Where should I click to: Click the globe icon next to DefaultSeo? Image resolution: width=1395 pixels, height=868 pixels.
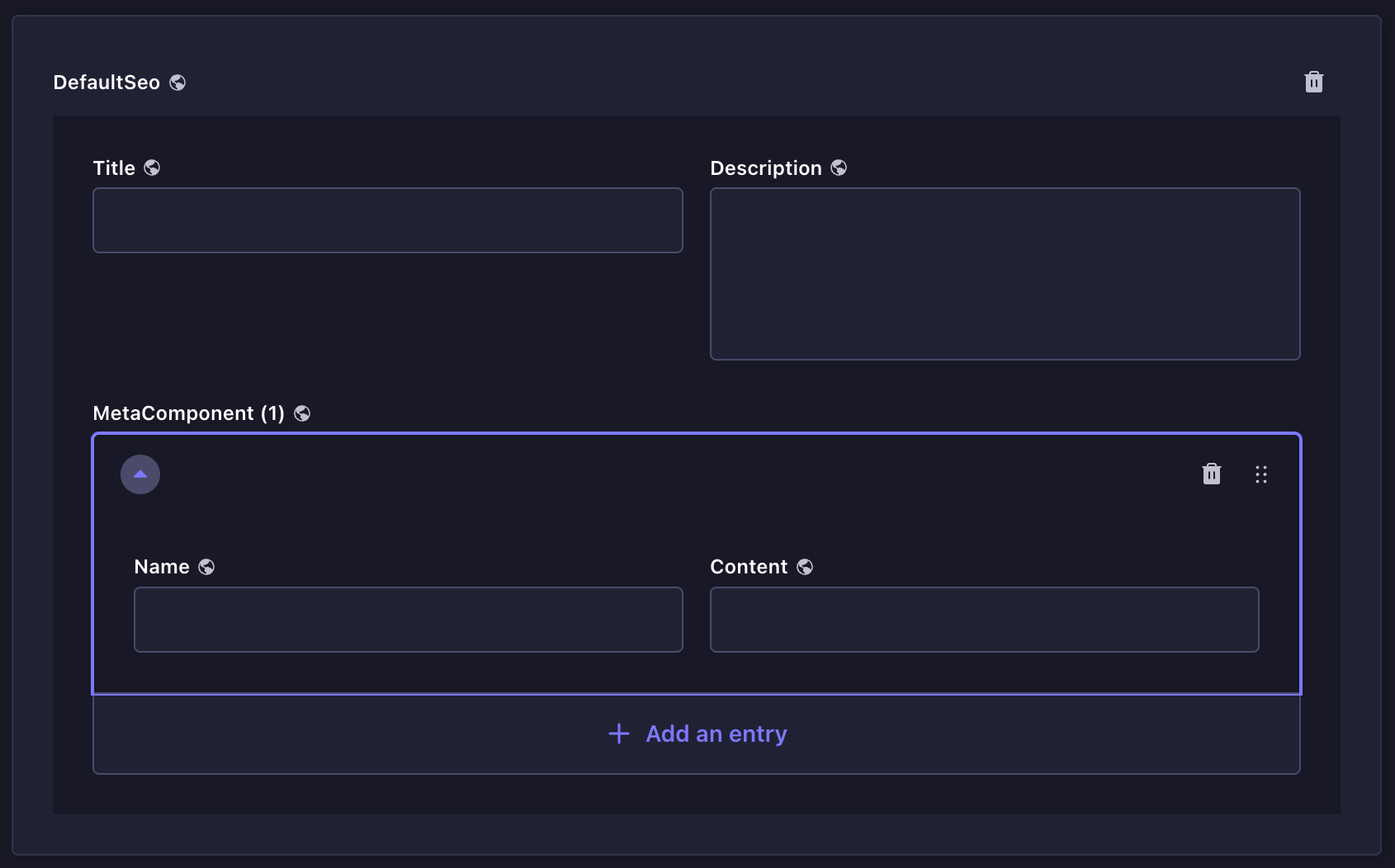[x=177, y=83]
